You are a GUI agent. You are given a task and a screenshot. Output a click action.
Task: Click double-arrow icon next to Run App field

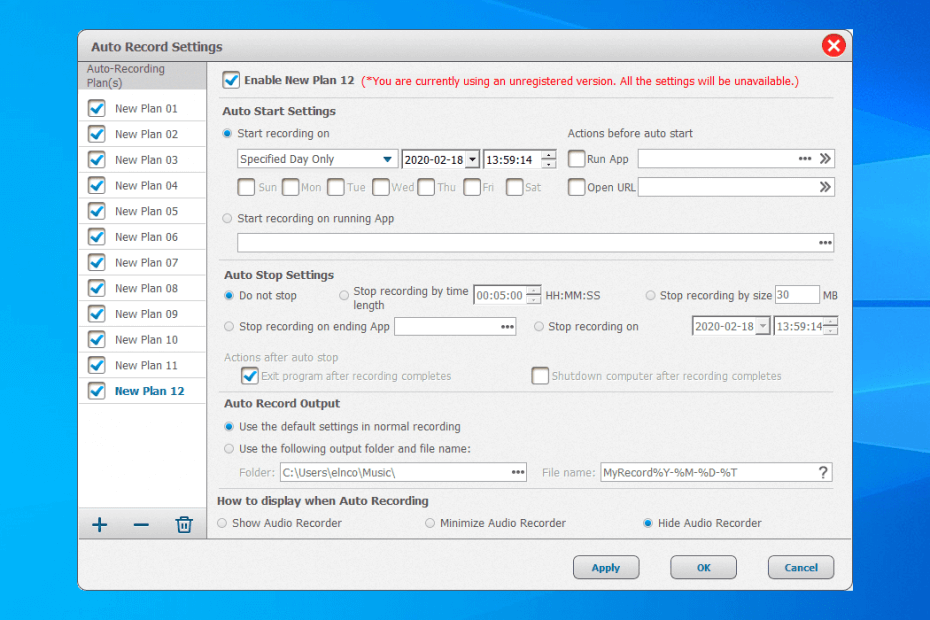point(825,158)
